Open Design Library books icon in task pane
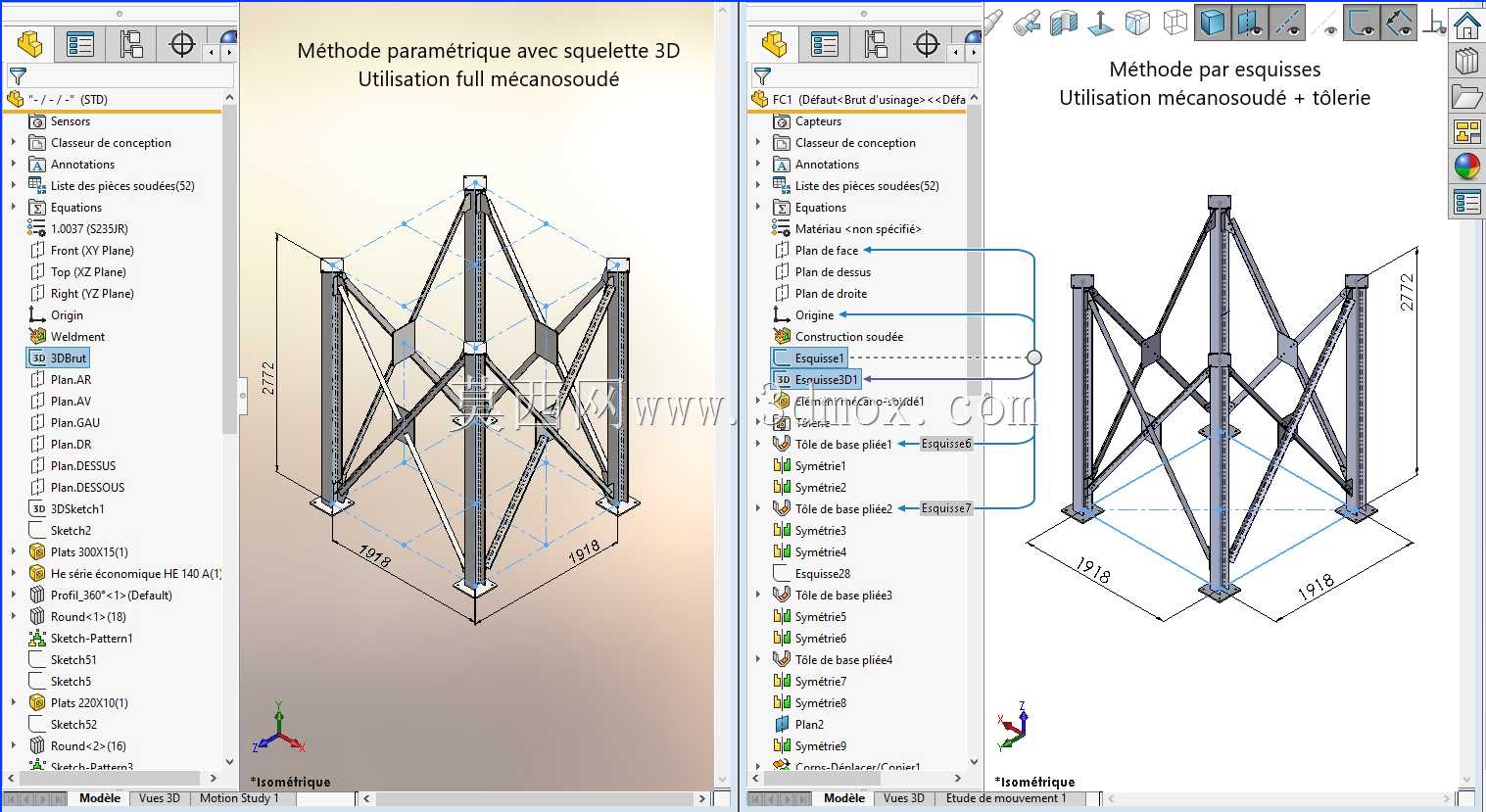1486x812 pixels. point(1467,61)
